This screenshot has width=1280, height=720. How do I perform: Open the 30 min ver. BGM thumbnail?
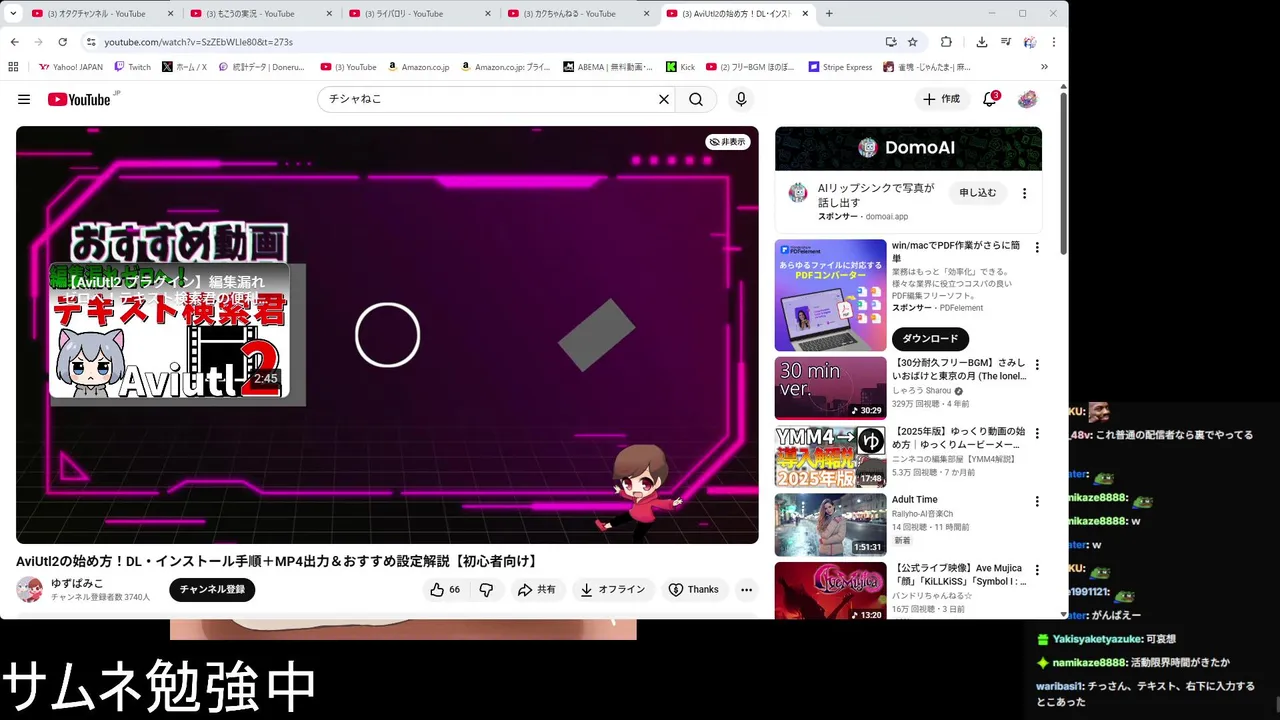830,388
